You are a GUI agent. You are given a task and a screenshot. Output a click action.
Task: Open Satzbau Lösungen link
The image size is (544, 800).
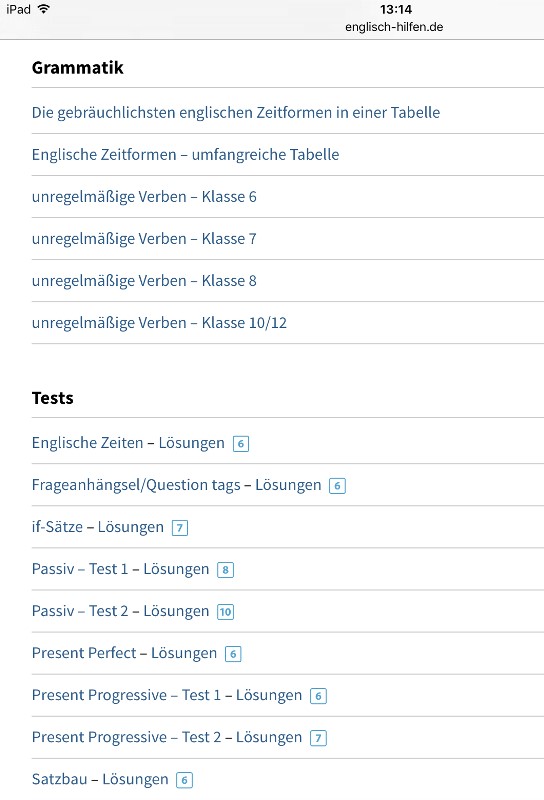coord(100,779)
